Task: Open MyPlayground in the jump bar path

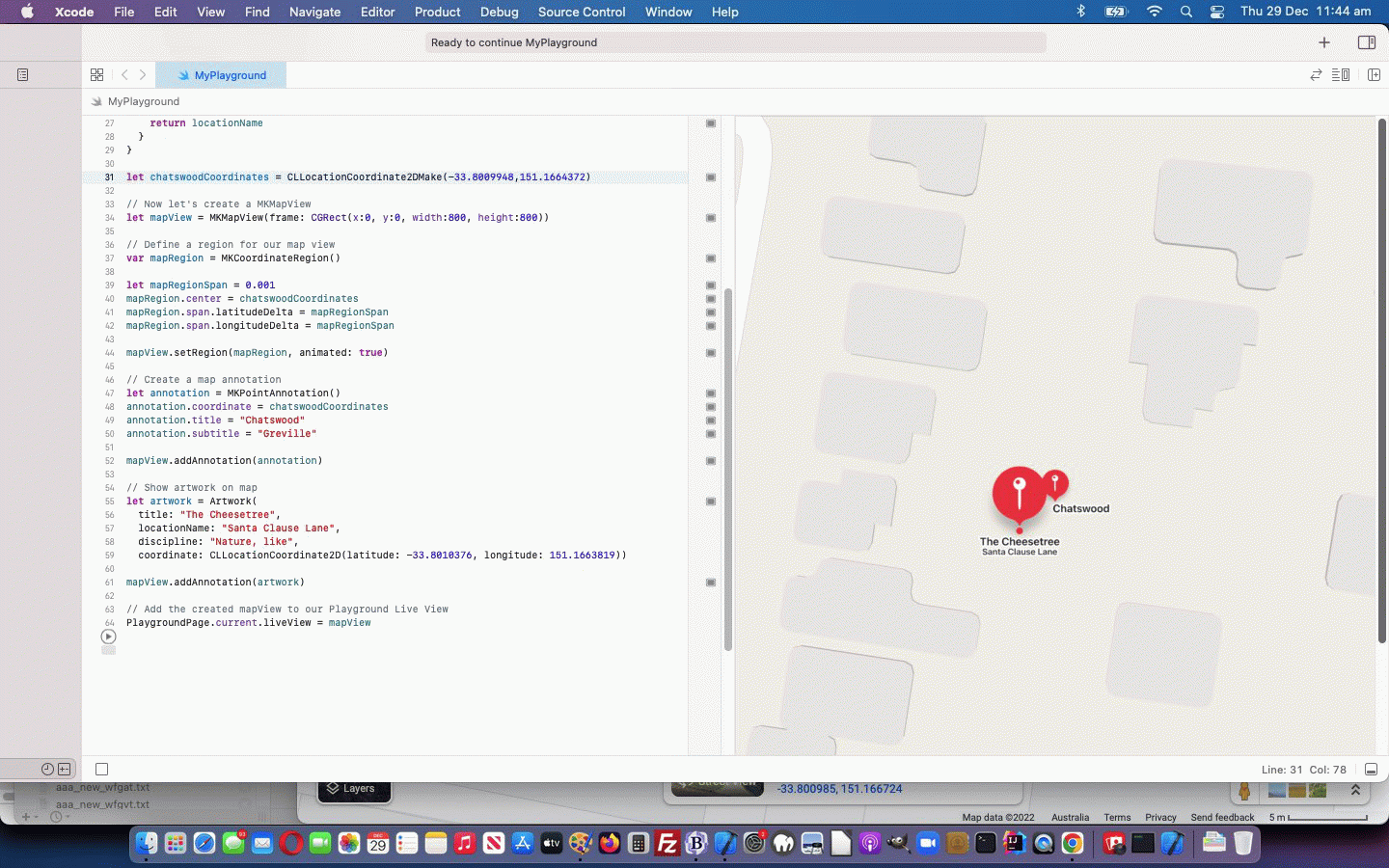Action: point(143,101)
